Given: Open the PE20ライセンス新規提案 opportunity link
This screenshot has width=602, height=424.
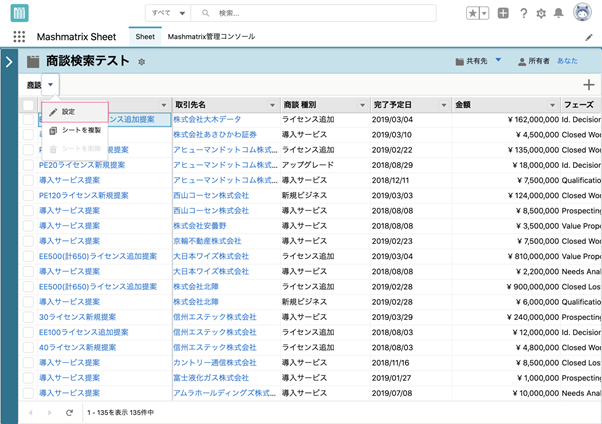Looking at the screenshot, I should click(82, 165).
